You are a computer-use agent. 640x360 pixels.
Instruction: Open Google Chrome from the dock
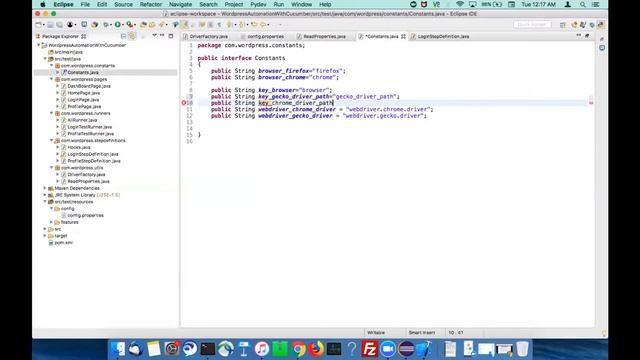[298, 349]
